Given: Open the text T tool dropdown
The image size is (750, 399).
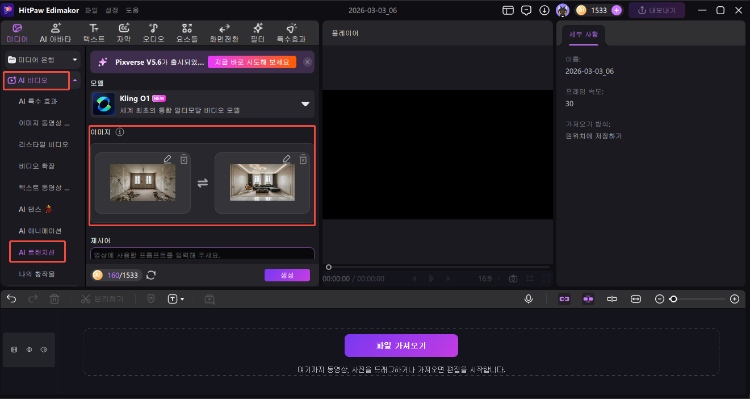Looking at the screenshot, I should coord(176,299).
